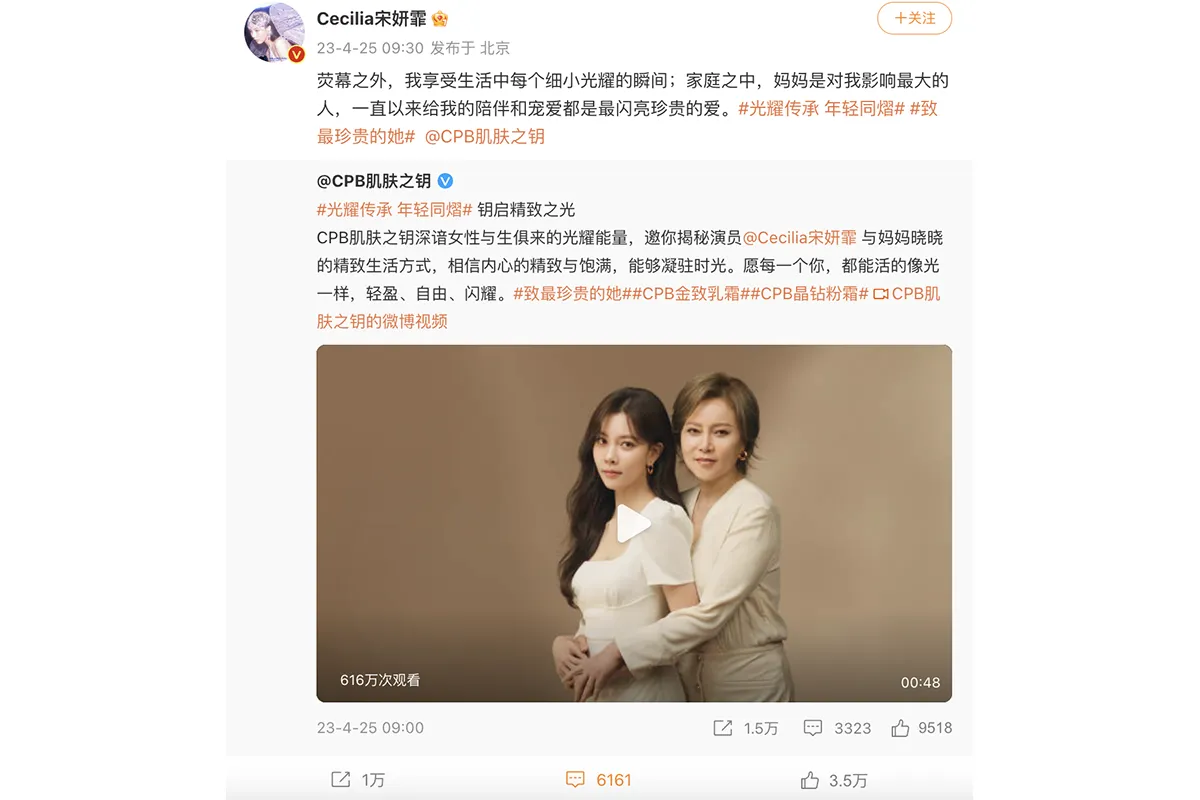Image resolution: width=1200 pixels, height=800 pixels.
Task: Click comment icon showing 3323
Action: pyautogui.click(x=813, y=728)
